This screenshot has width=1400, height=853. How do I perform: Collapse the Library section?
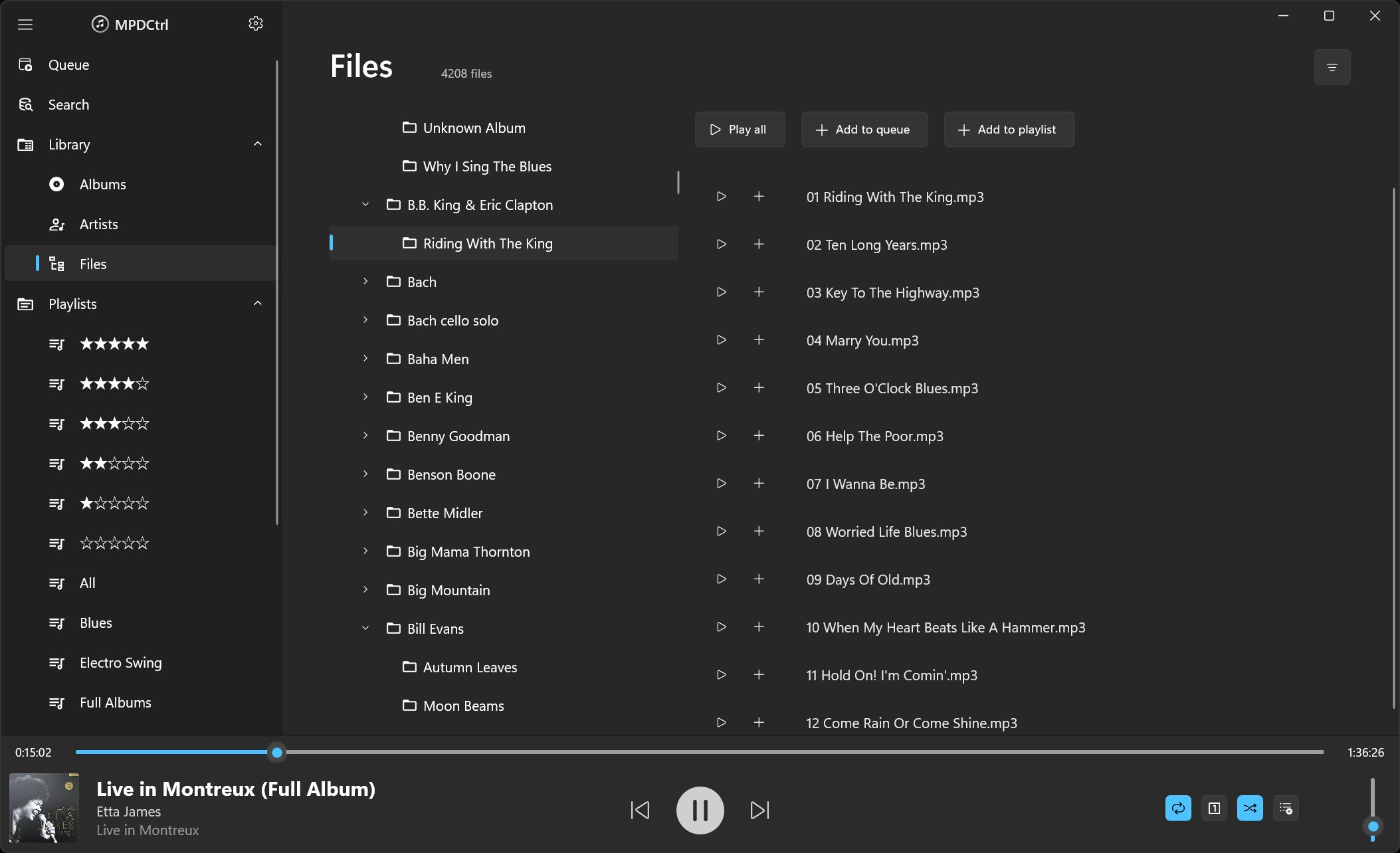(x=258, y=144)
